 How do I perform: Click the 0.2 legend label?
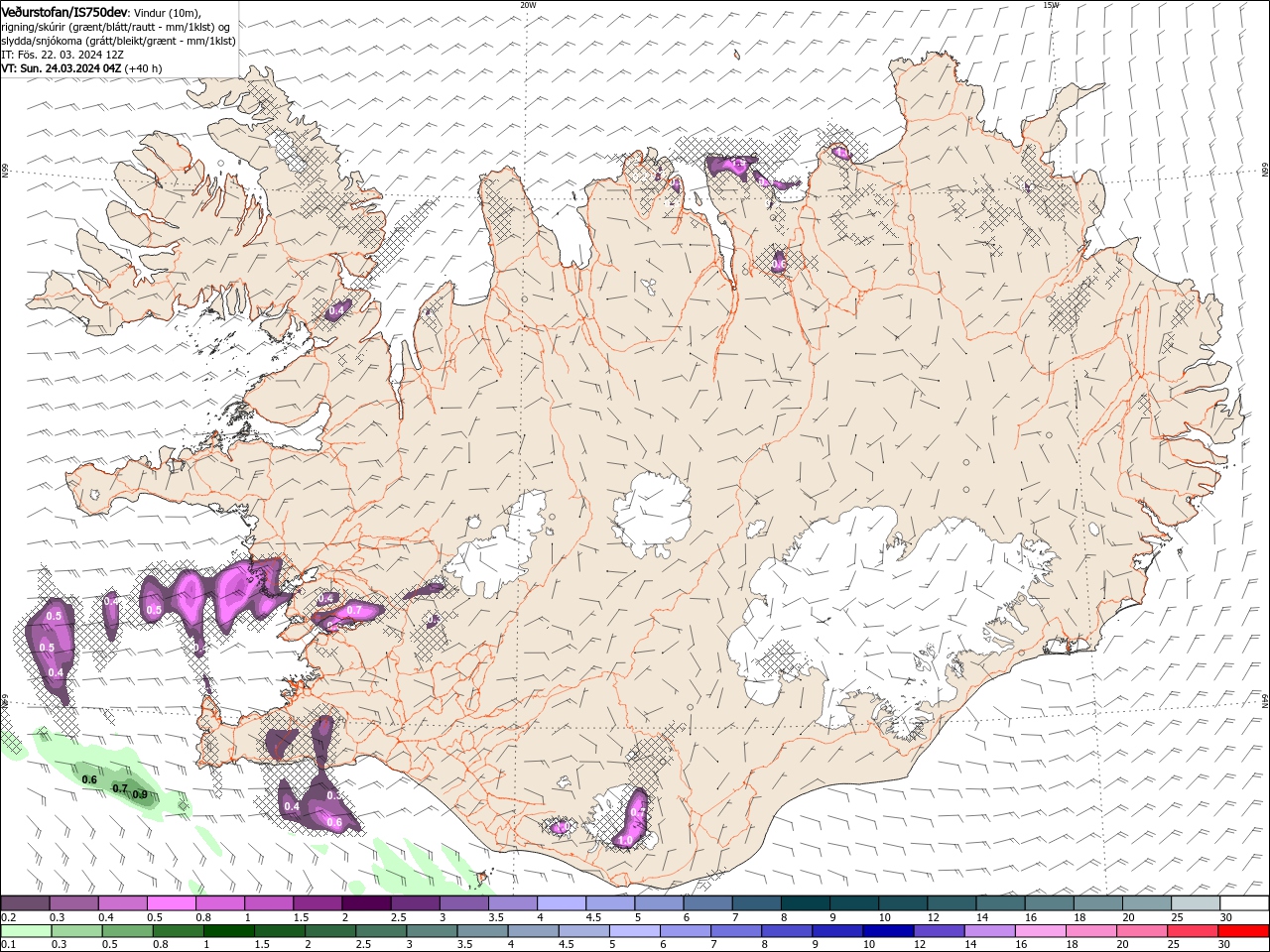coord(8,917)
